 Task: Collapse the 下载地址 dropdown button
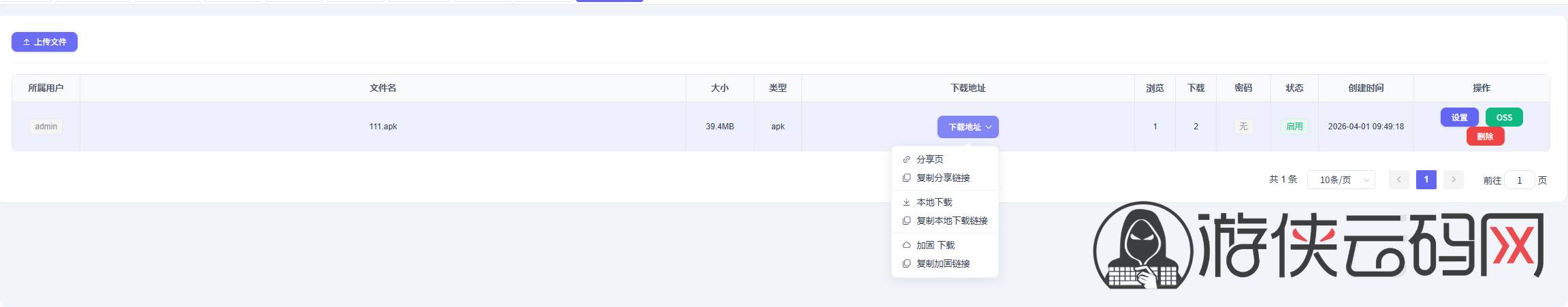(x=967, y=127)
